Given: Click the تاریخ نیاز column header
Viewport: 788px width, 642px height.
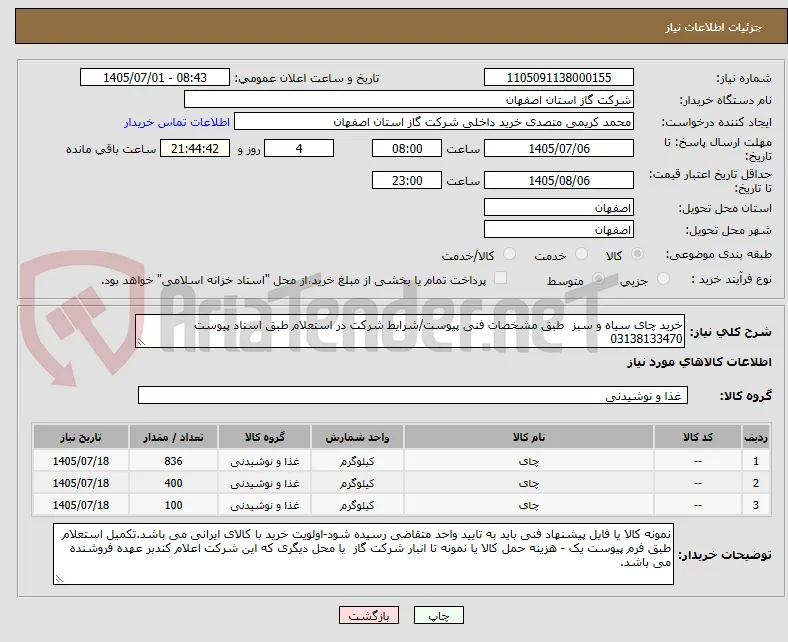Looking at the screenshot, I should [81, 437].
